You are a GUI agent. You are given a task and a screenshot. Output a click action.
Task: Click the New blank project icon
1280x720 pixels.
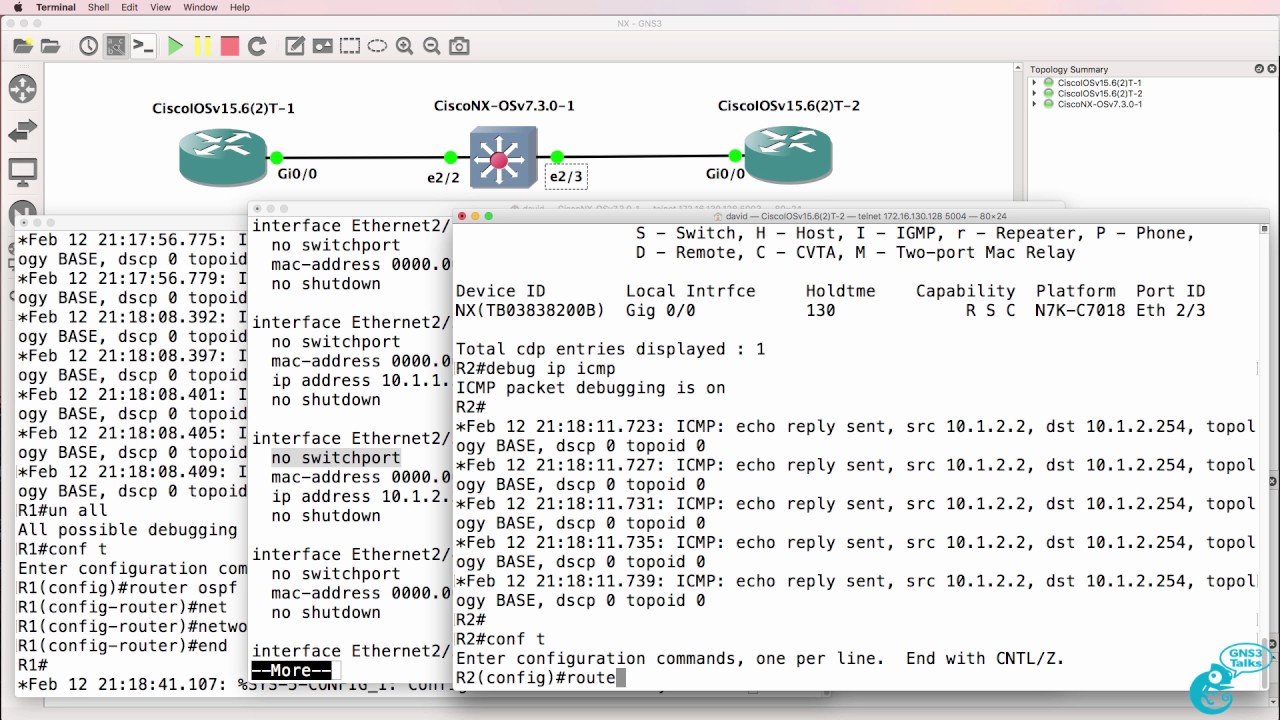tap(22, 46)
